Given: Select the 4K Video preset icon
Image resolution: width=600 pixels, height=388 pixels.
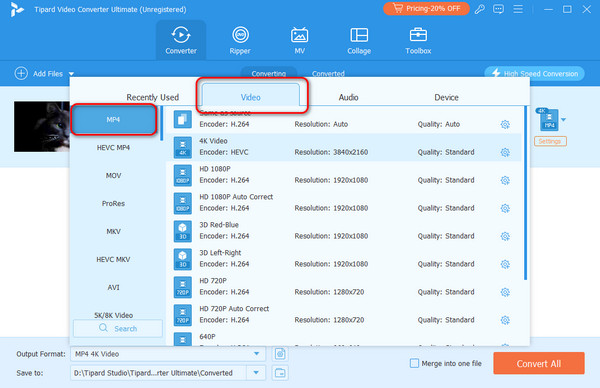Looking at the screenshot, I should pyautogui.click(x=183, y=147).
